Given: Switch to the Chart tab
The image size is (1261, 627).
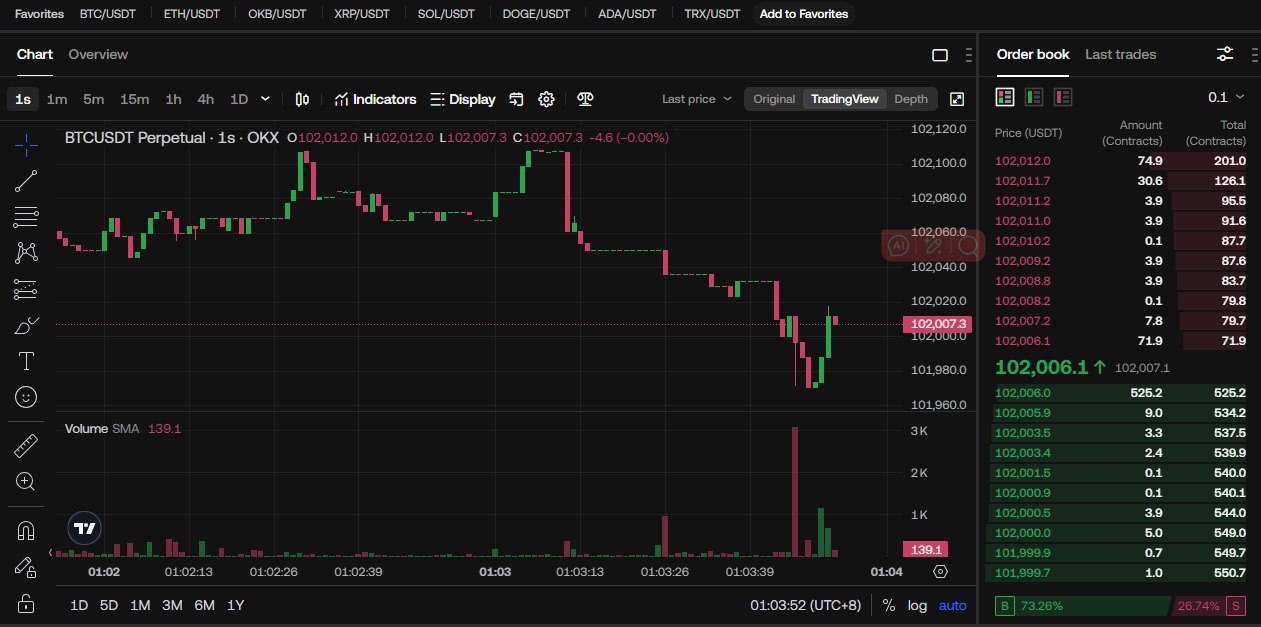Looking at the screenshot, I should click(35, 54).
